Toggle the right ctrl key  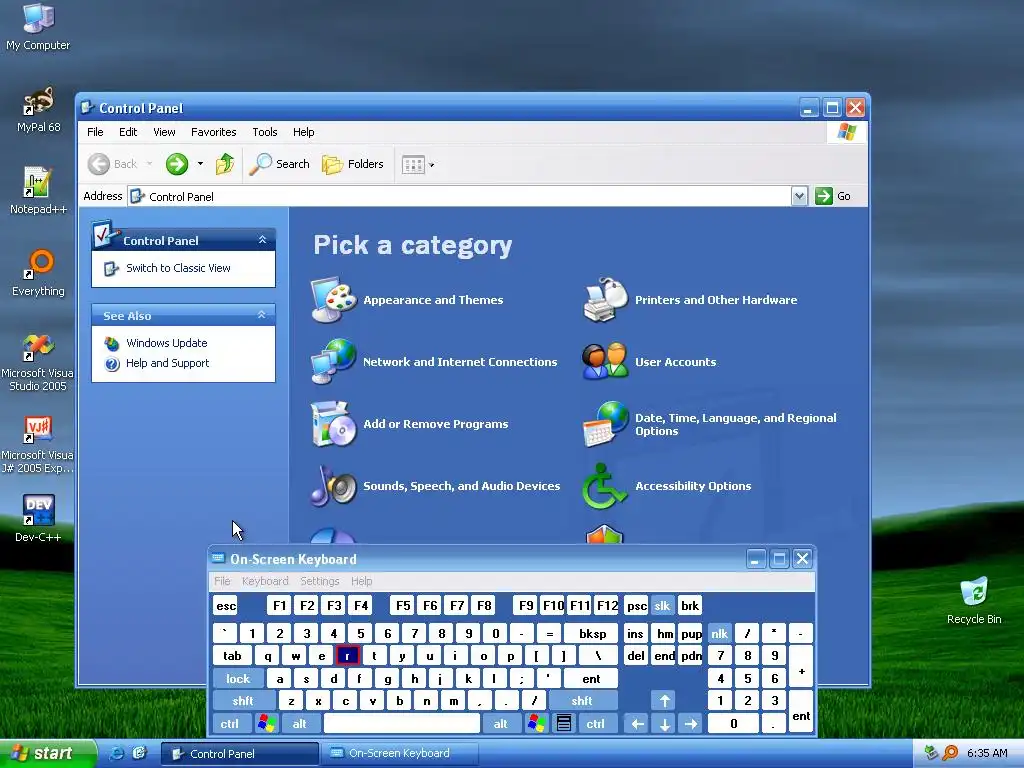click(x=596, y=724)
